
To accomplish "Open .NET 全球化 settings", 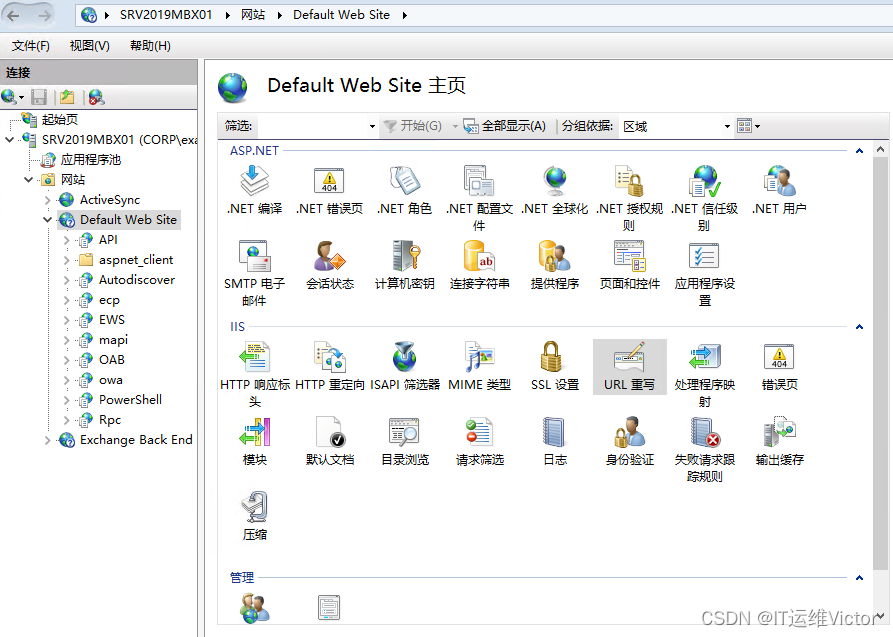I will click(x=554, y=190).
